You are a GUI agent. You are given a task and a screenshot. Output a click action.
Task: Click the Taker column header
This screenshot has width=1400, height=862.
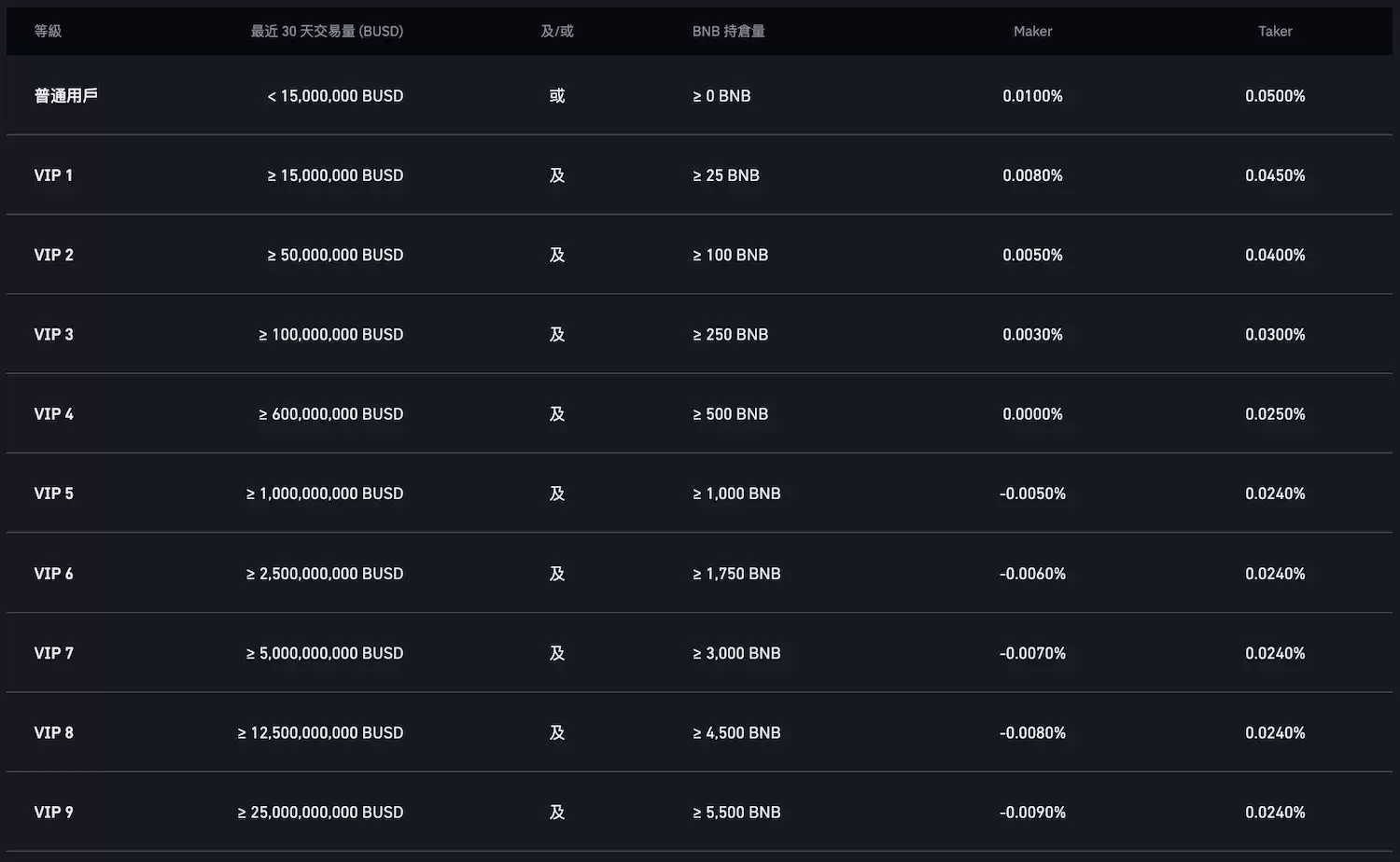click(x=1274, y=31)
